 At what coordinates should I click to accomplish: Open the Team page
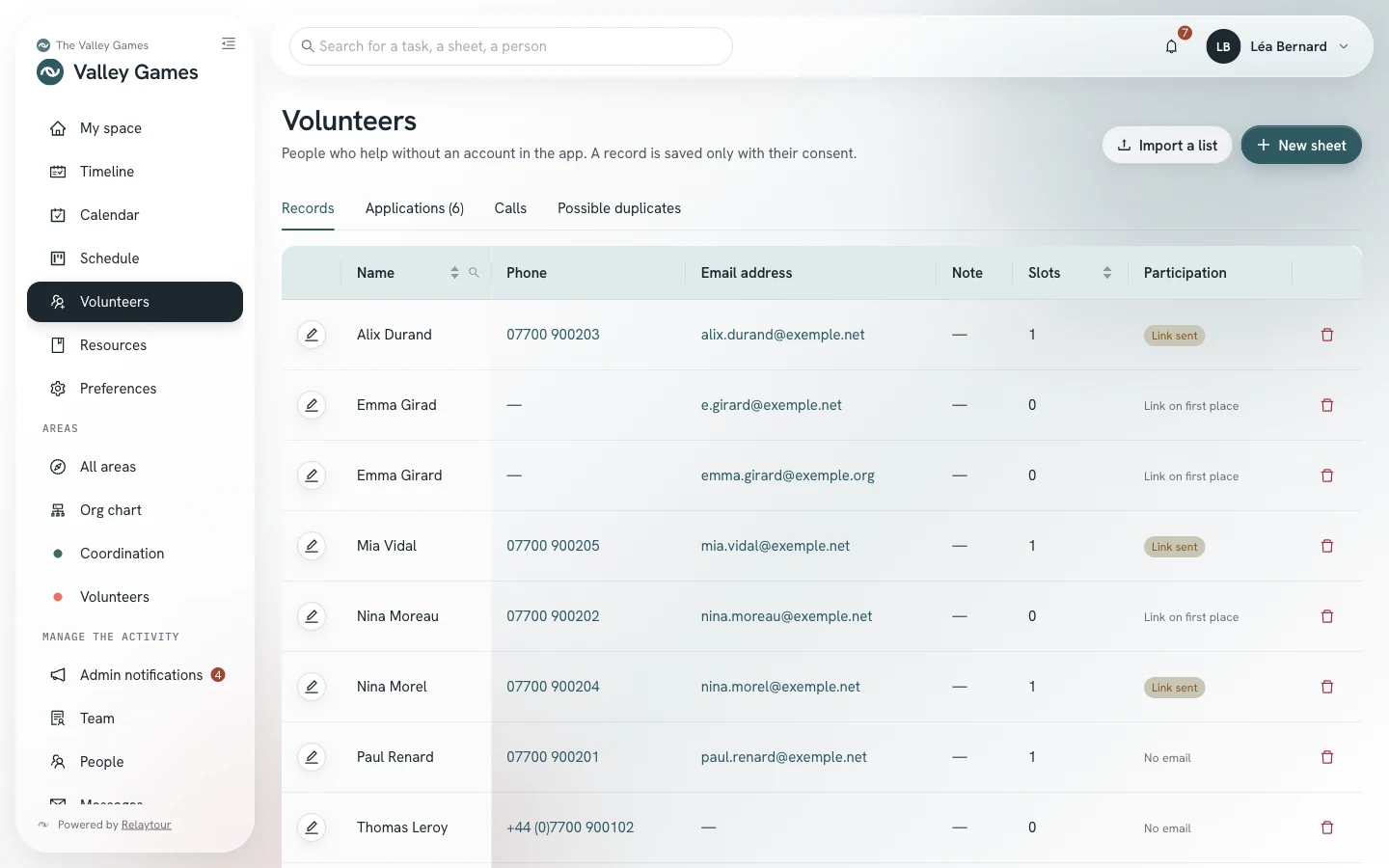pos(135,719)
